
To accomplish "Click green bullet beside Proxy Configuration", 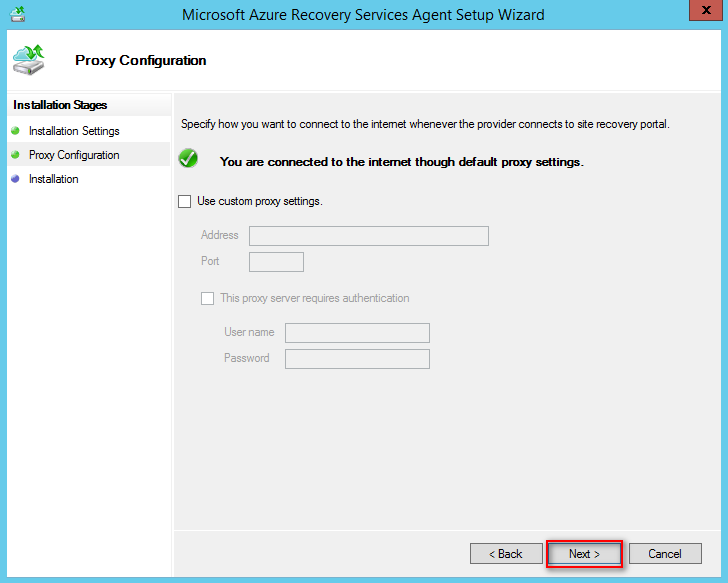I will pos(15,155).
